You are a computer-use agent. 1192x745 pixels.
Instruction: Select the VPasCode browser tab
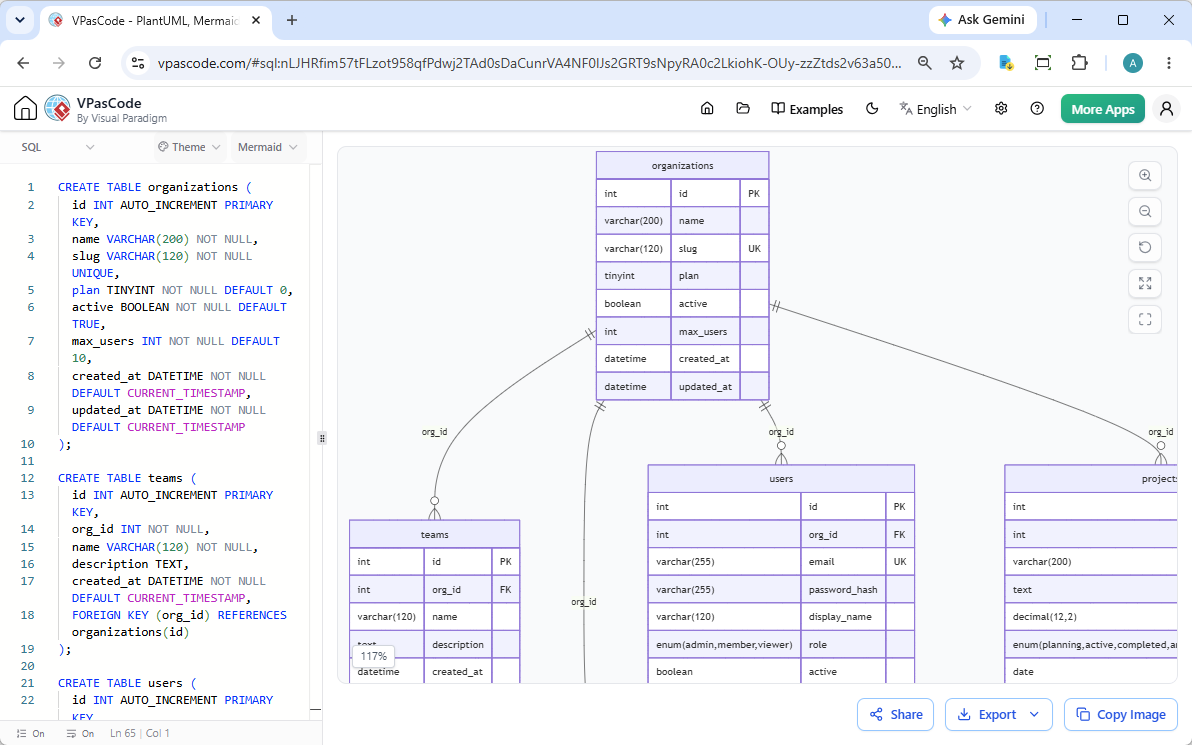154,21
